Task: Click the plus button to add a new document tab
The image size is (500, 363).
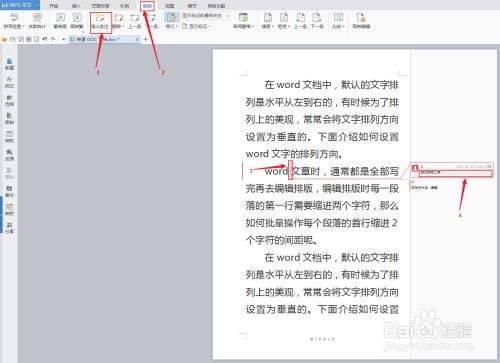Action: click(x=146, y=39)
